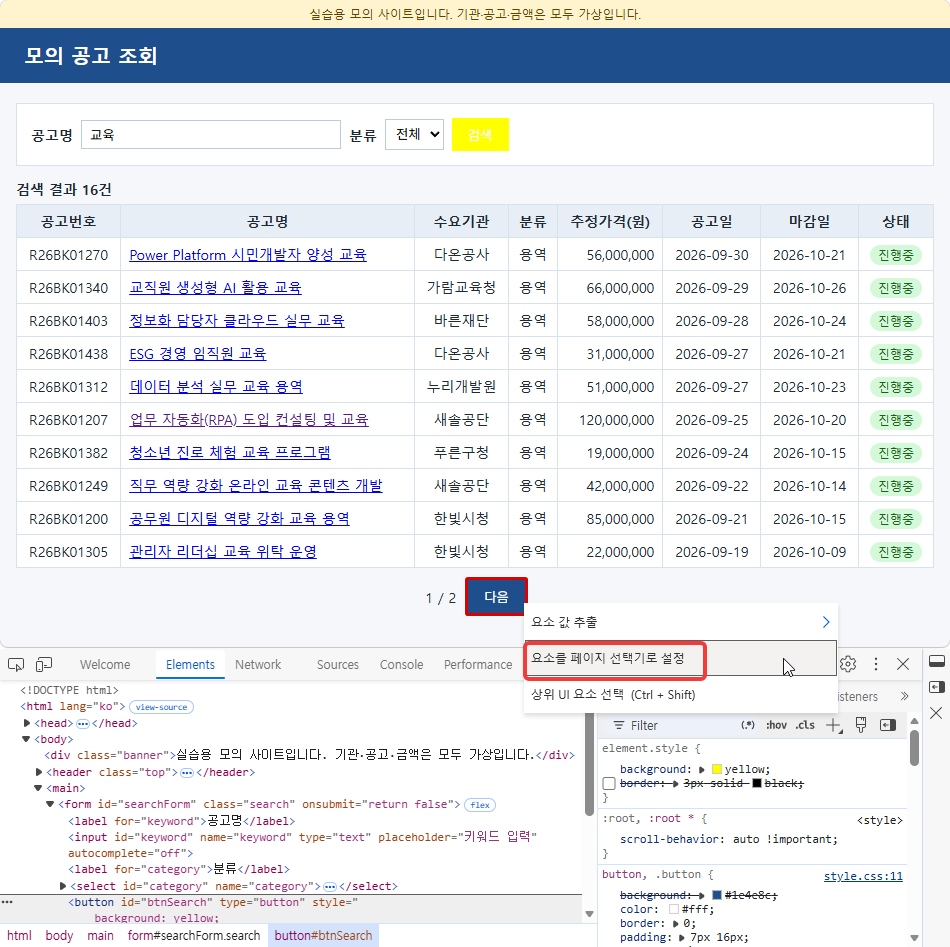
Task: Click the #fff white color swatch
Action: [674, 909]
